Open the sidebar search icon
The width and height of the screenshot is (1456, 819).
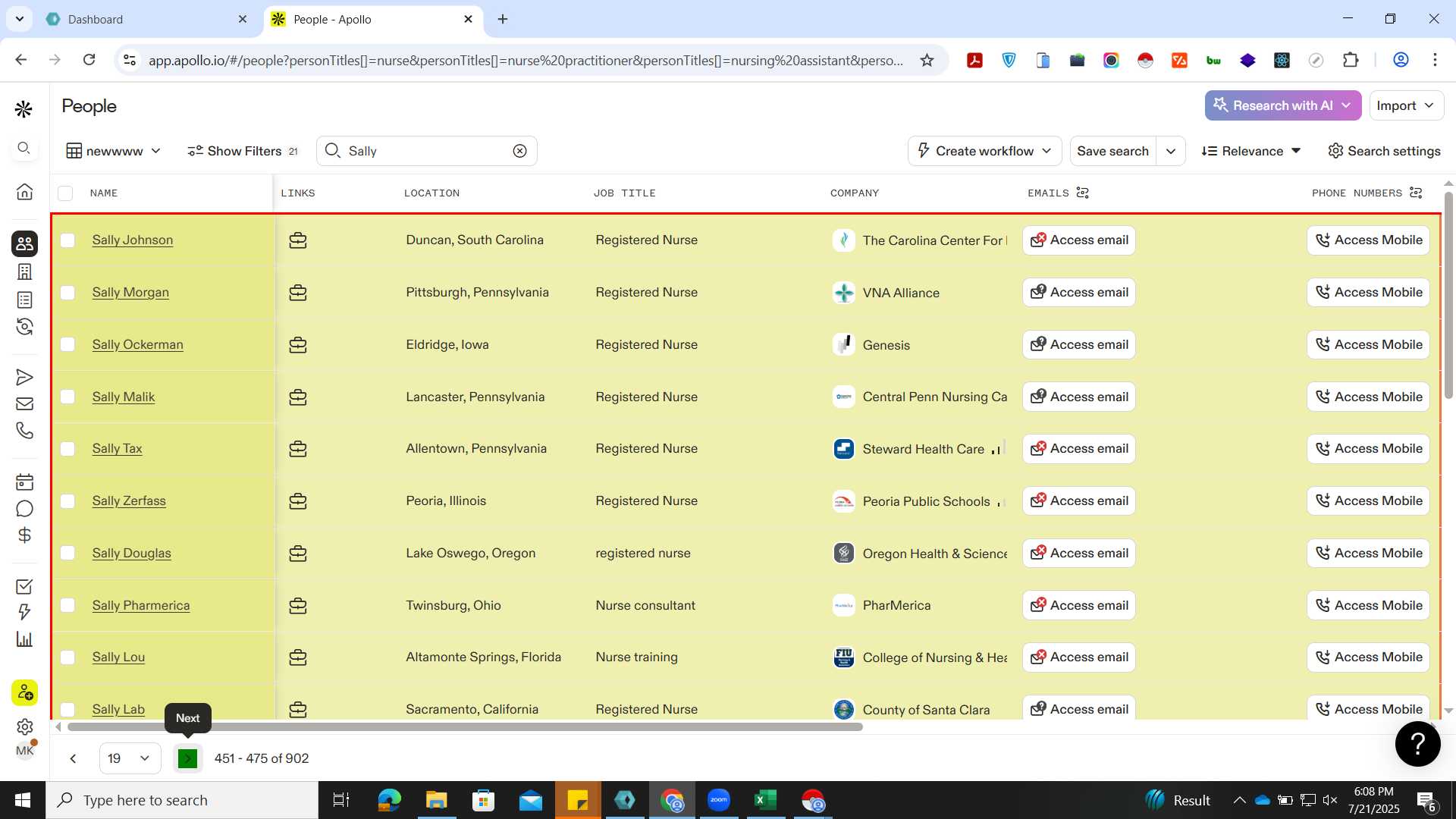point(24,148)
